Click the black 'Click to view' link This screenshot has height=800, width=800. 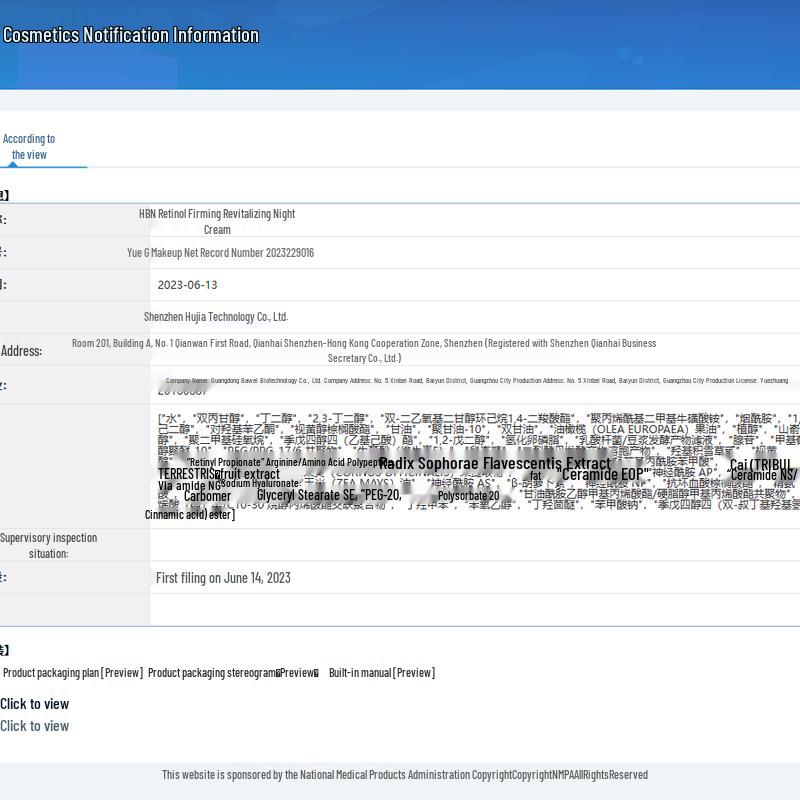[x=34, y=704]
